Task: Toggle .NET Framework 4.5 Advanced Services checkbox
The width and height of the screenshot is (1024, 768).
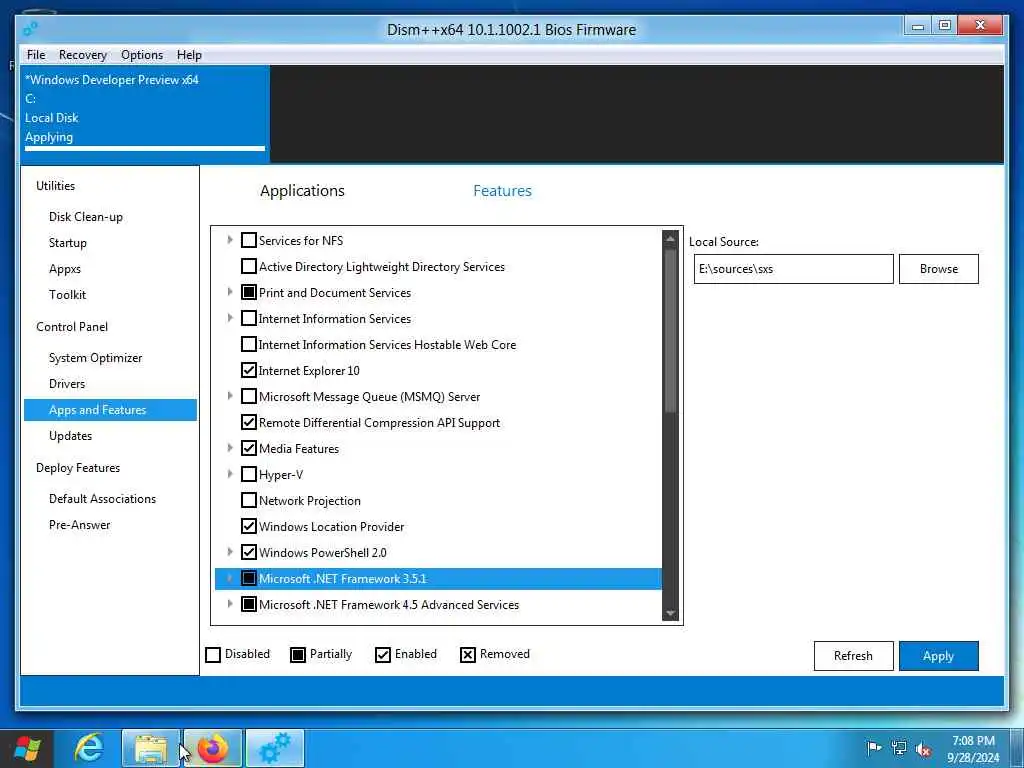Action: click(x=248, y=604)
